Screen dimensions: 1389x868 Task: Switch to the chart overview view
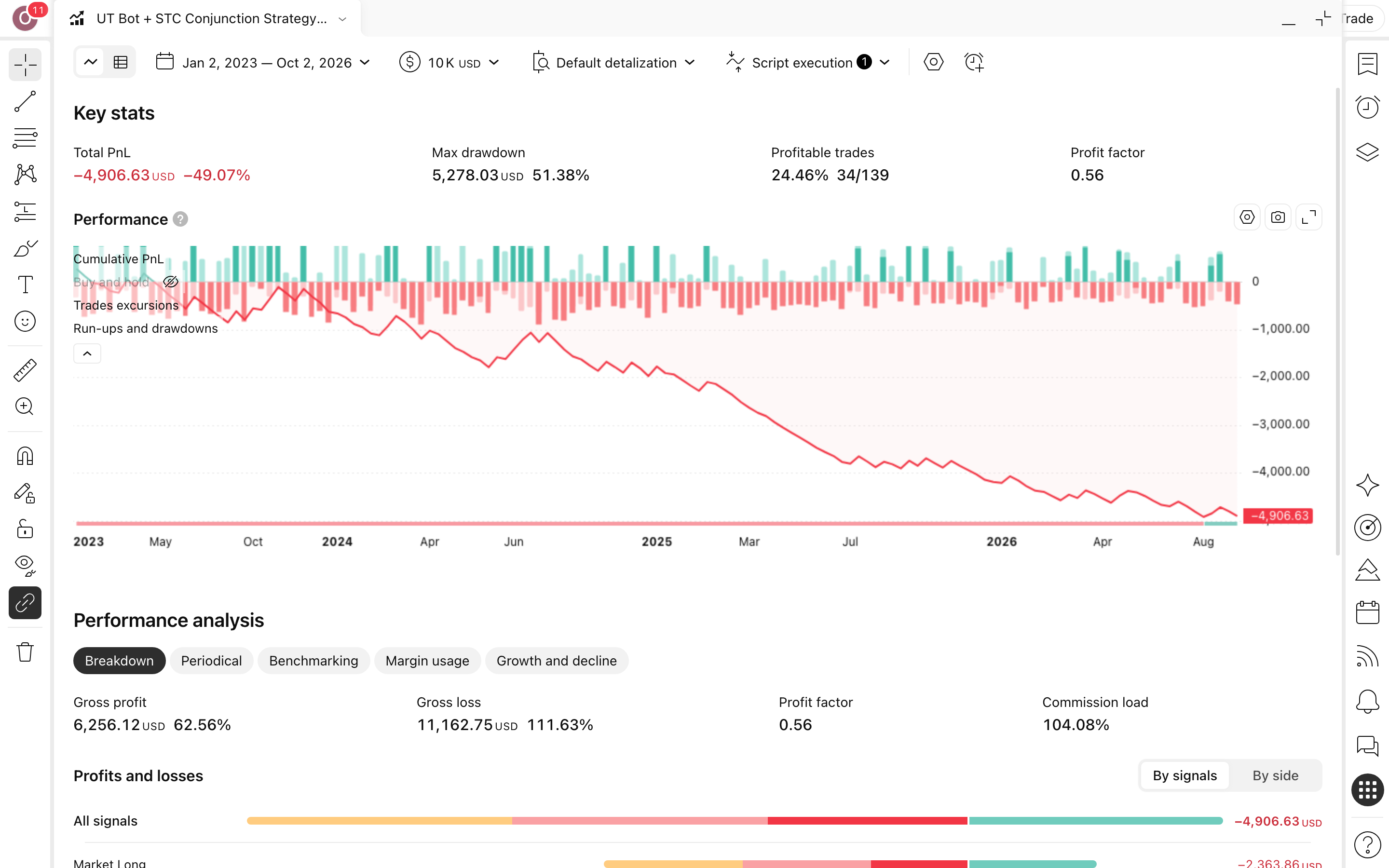click(x=91, y=62)
